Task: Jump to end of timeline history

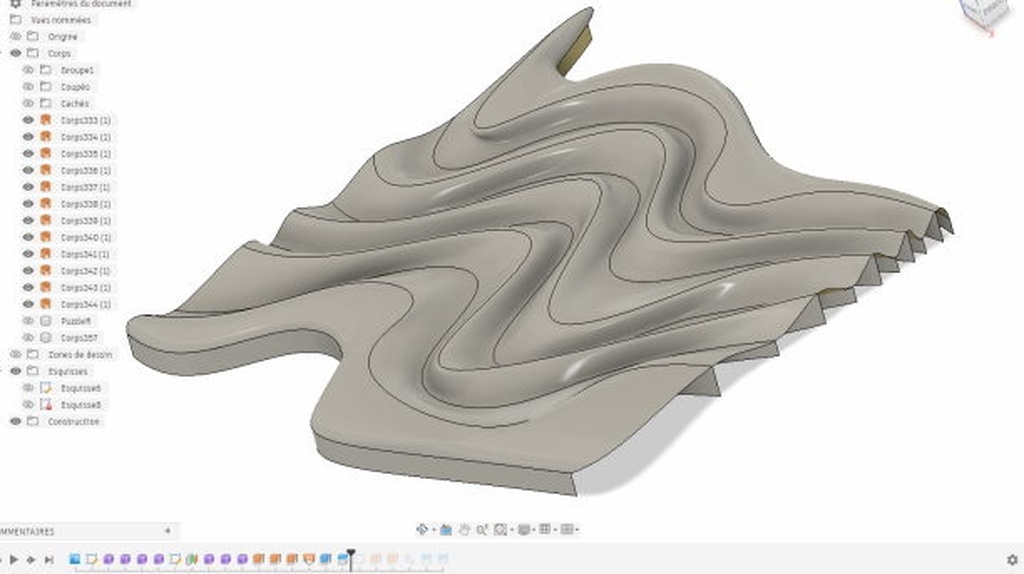Action: pos(49,560)
